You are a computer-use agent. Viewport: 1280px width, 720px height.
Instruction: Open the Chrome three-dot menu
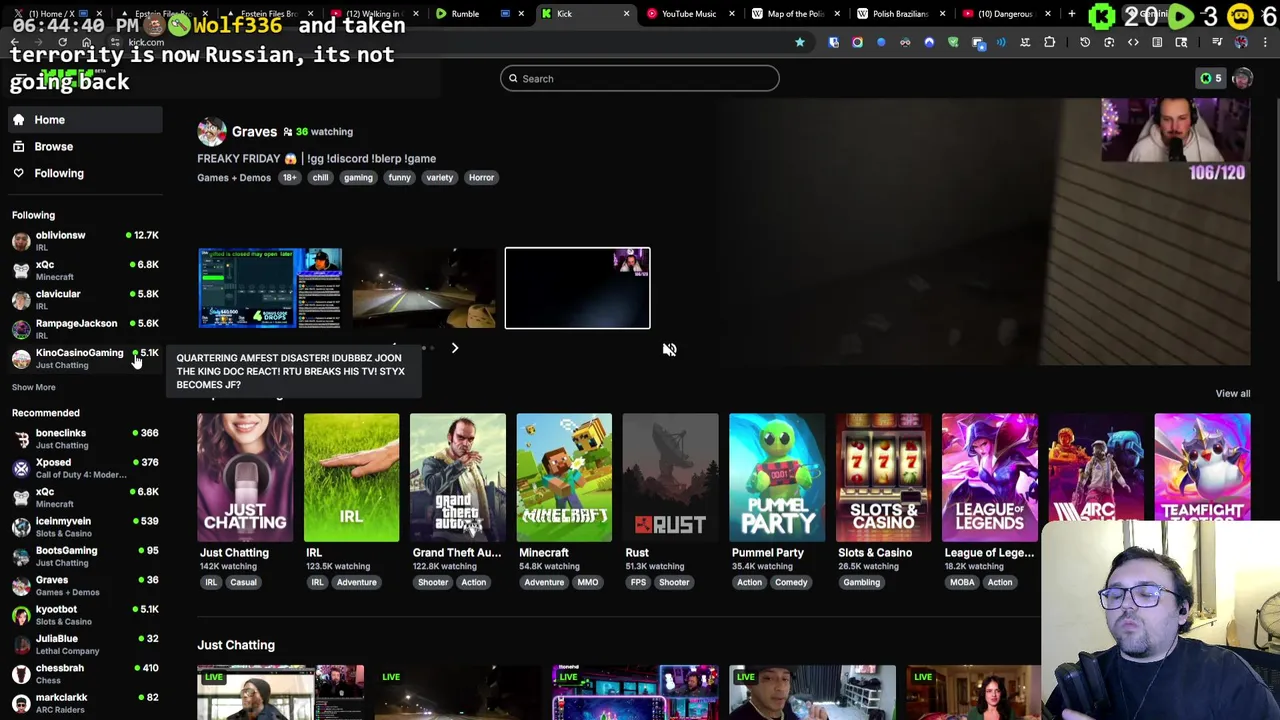(x=1263, y=42)
